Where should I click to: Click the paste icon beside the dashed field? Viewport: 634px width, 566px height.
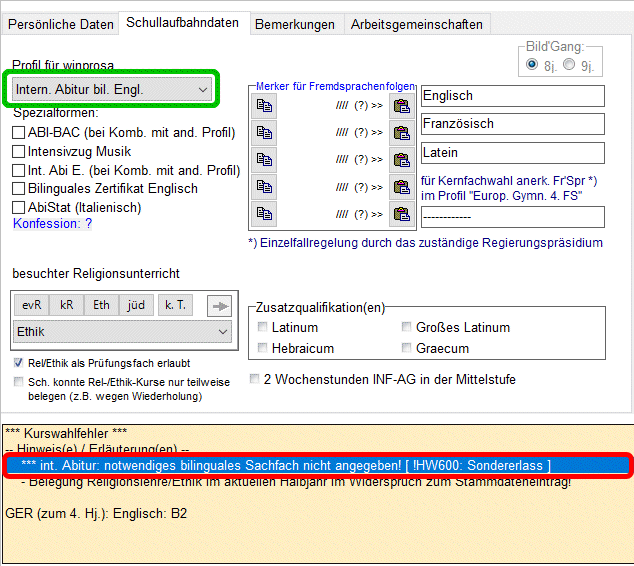click(402, 213)
